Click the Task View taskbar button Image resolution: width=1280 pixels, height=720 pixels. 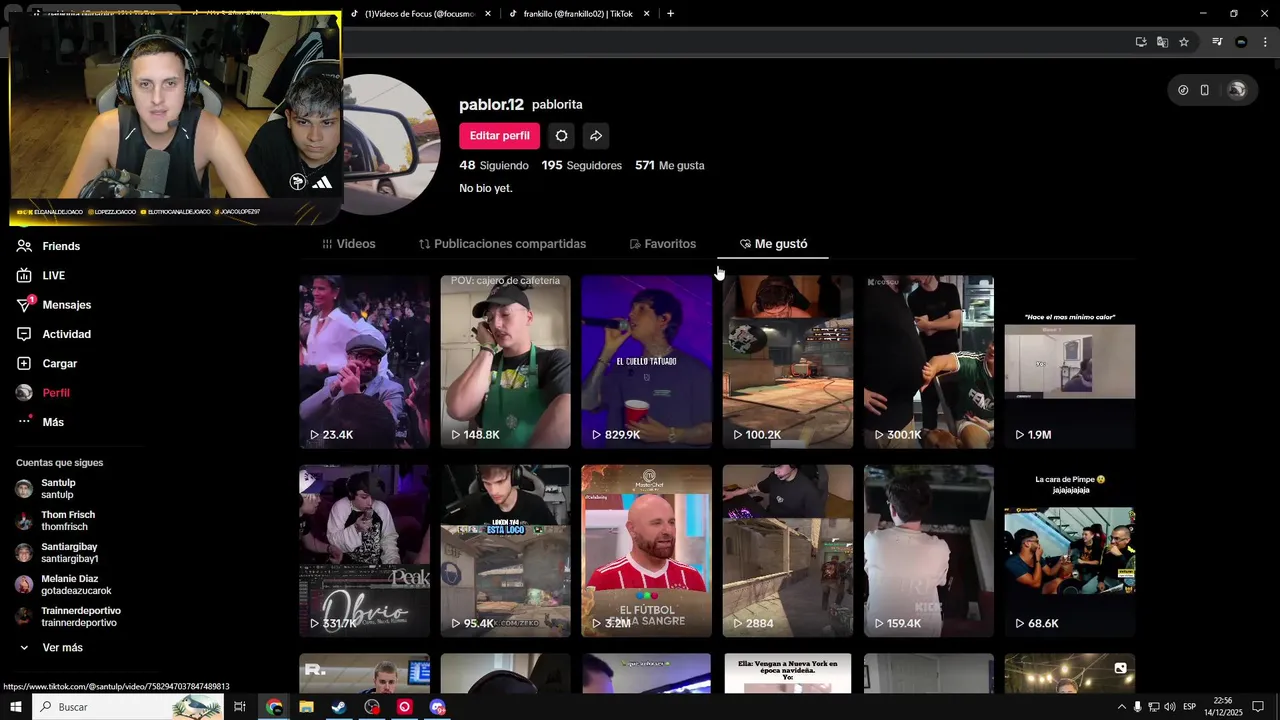tap(240, 707)
